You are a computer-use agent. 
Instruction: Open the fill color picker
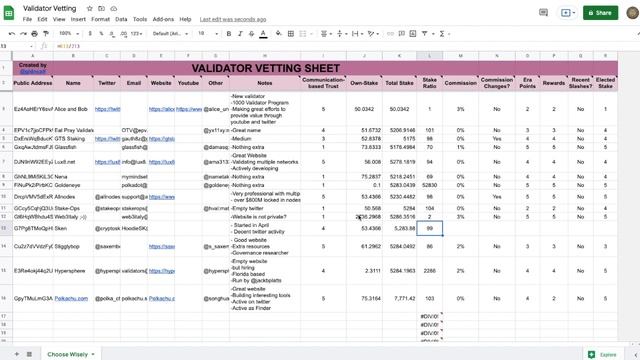(278, 33)
